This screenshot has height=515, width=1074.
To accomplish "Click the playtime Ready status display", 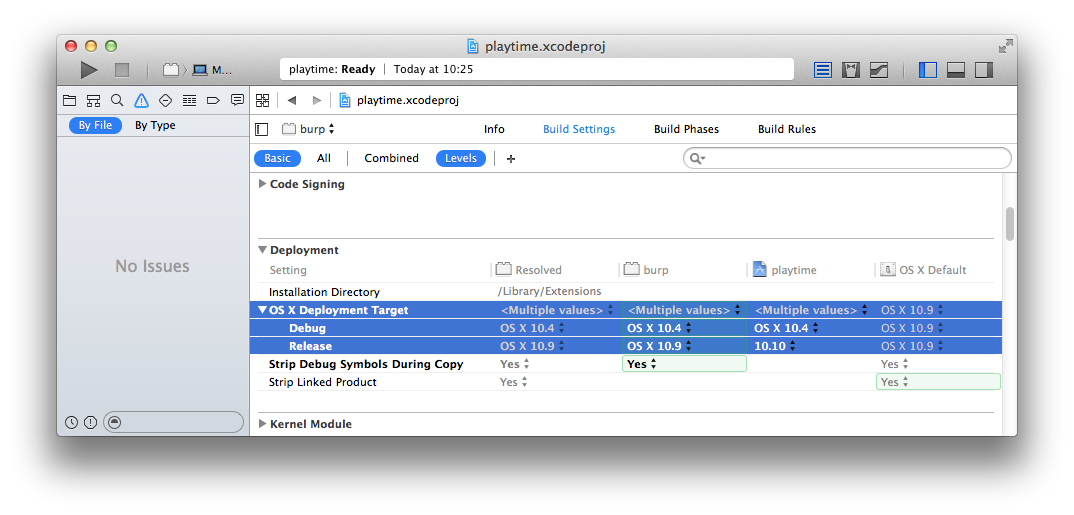I will [x=537, y=69].
